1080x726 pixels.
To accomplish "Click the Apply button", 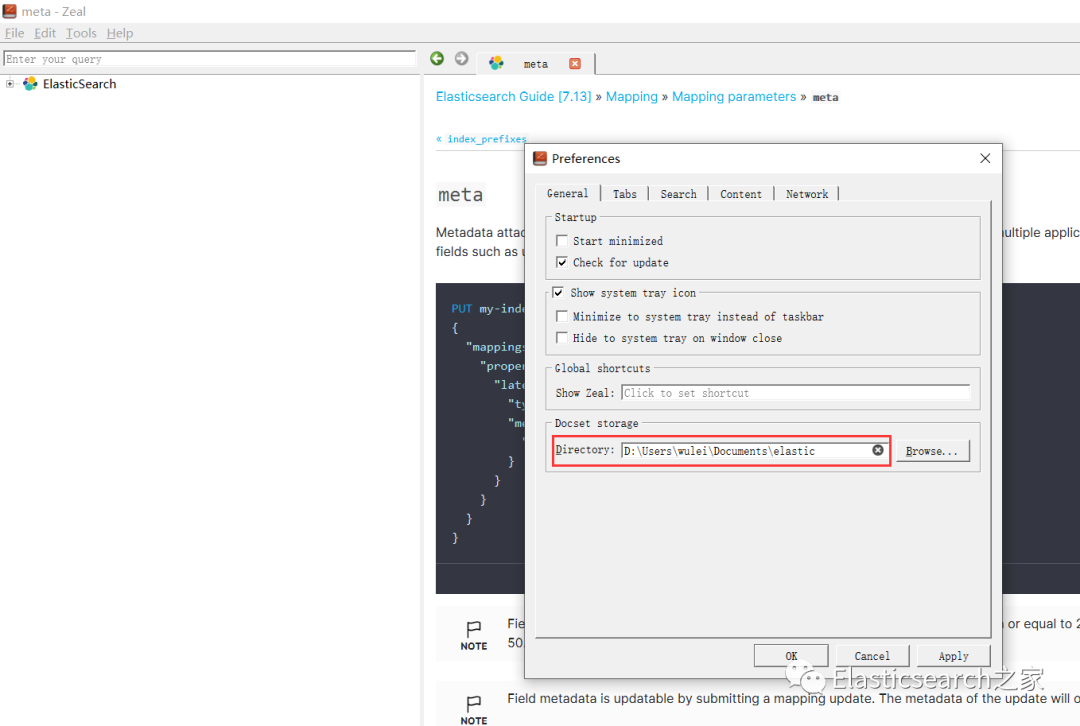I will (953, 656).
